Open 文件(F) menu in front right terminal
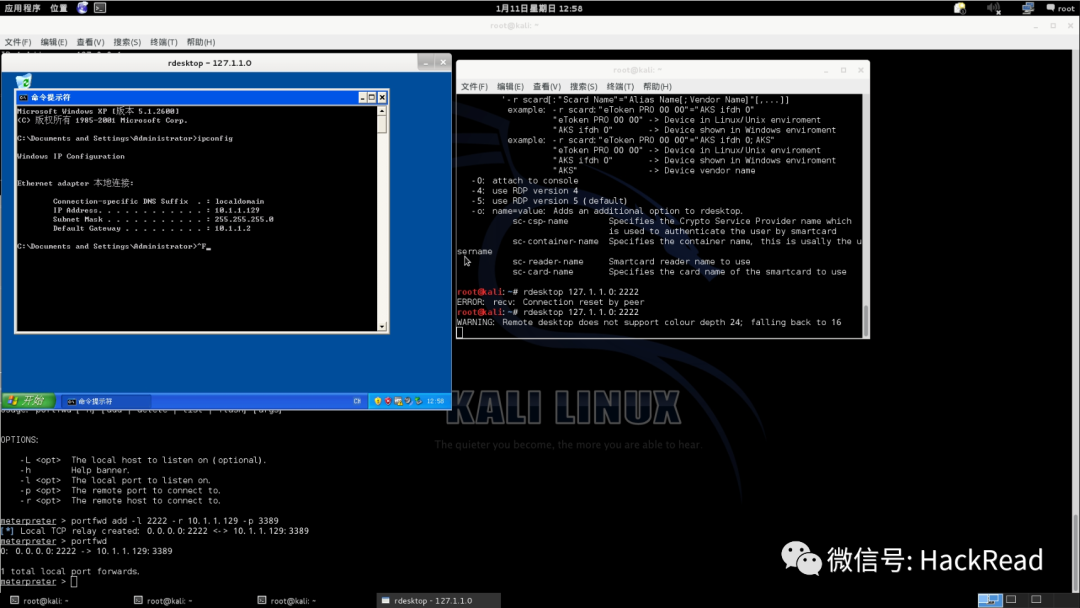Screen dimensions: 1080x608 (x=474, y=87)
